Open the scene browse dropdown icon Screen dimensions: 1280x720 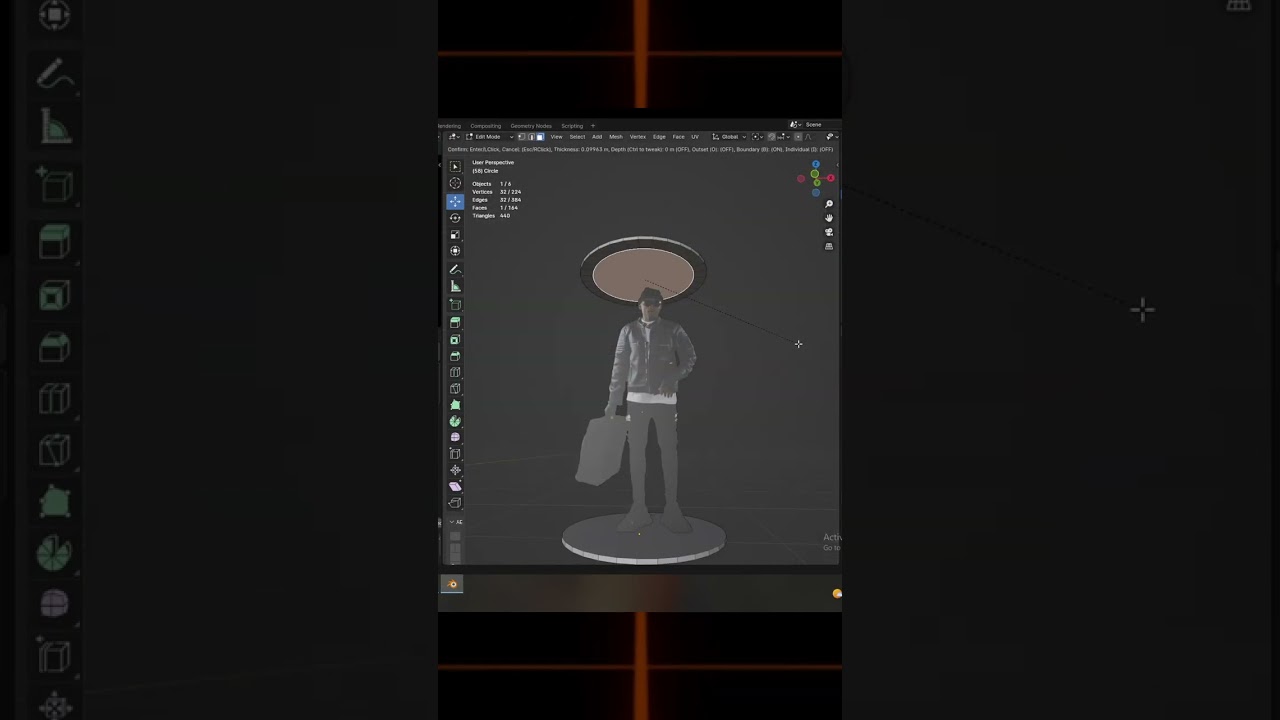[796, 125]
